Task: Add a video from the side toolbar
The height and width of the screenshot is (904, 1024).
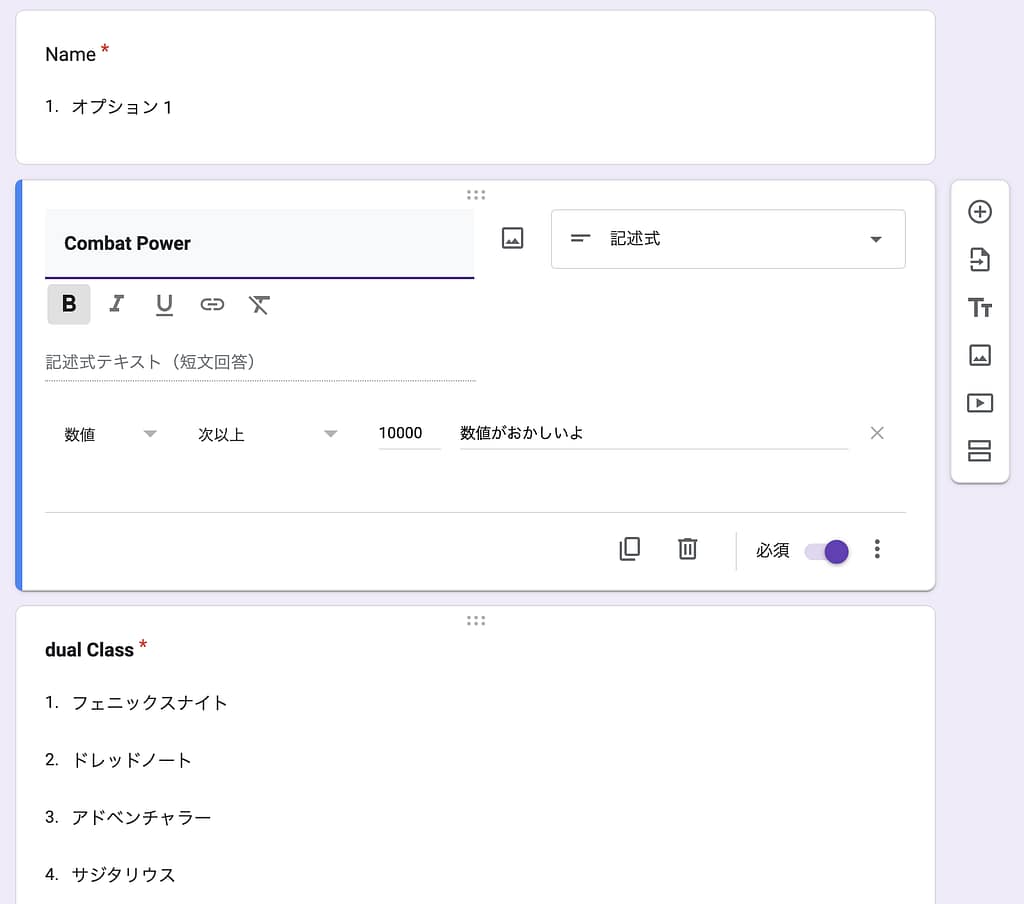Action: 980,403
